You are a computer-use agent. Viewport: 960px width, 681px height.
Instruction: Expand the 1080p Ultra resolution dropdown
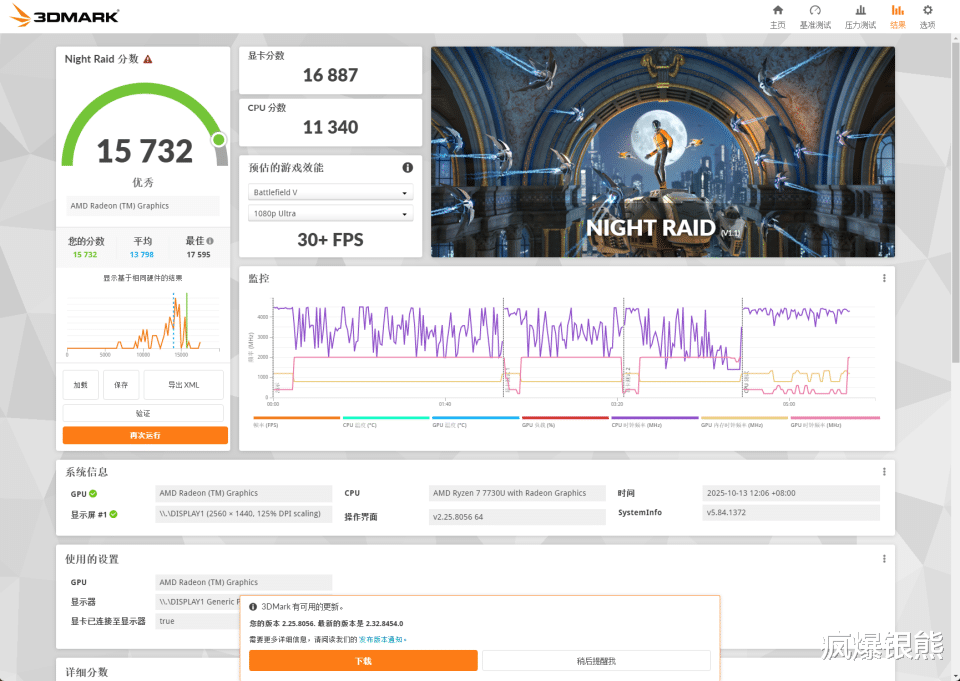[x=331, y=214]
